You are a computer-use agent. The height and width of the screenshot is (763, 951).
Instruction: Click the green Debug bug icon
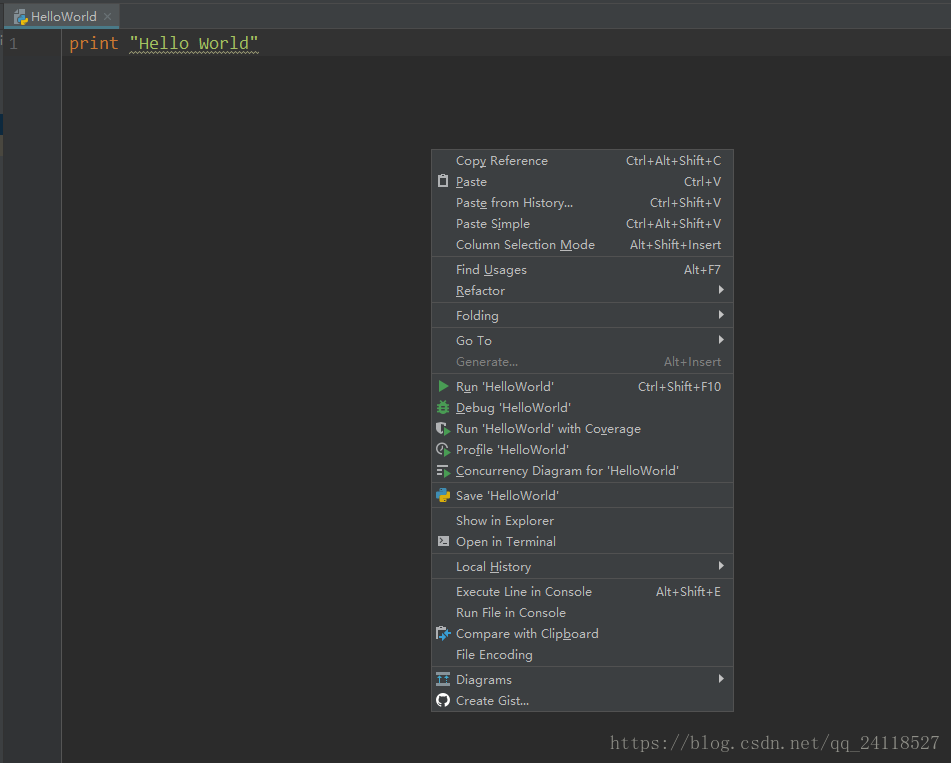coord(443,408)
